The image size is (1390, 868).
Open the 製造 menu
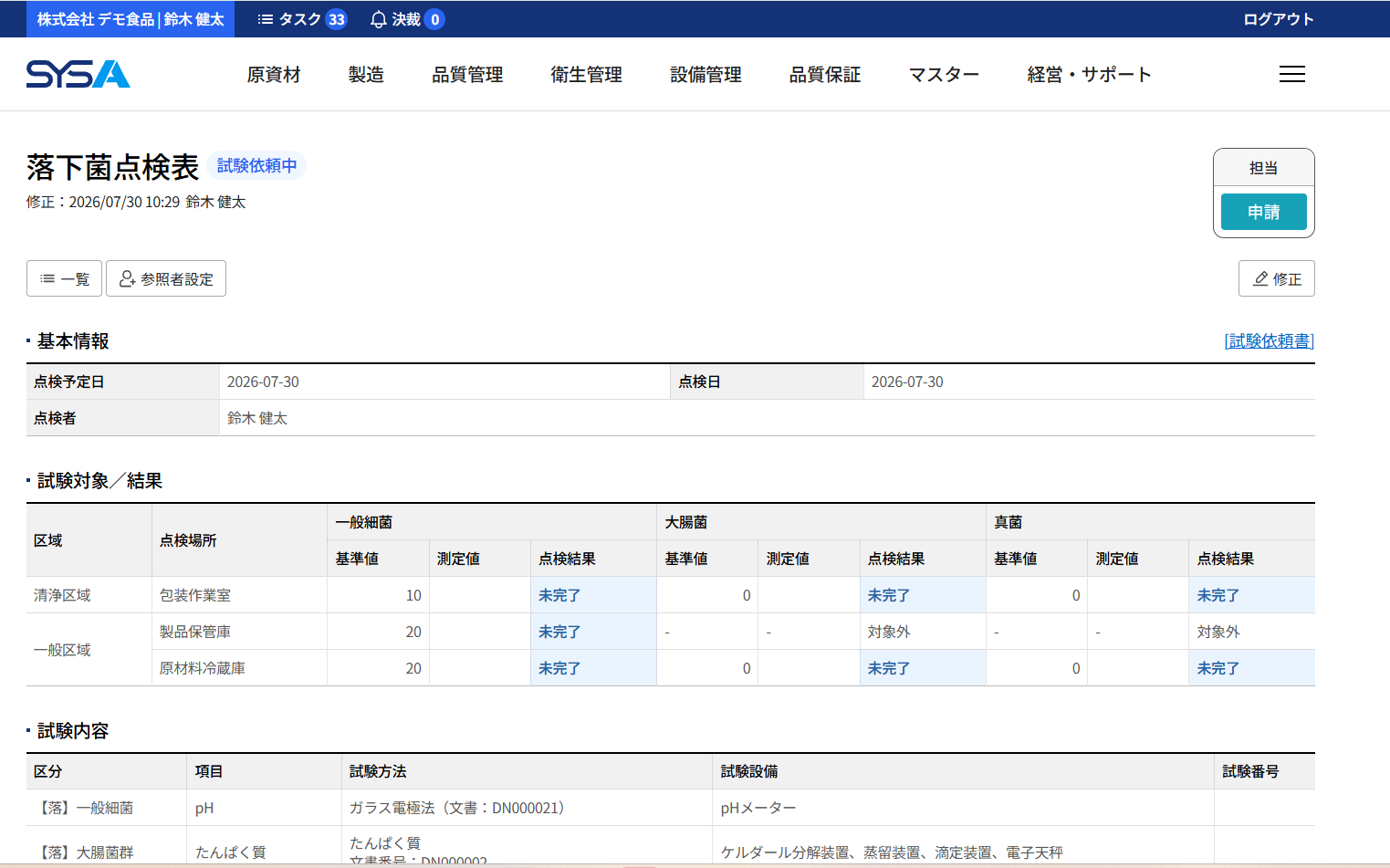[x=366, y=75]
